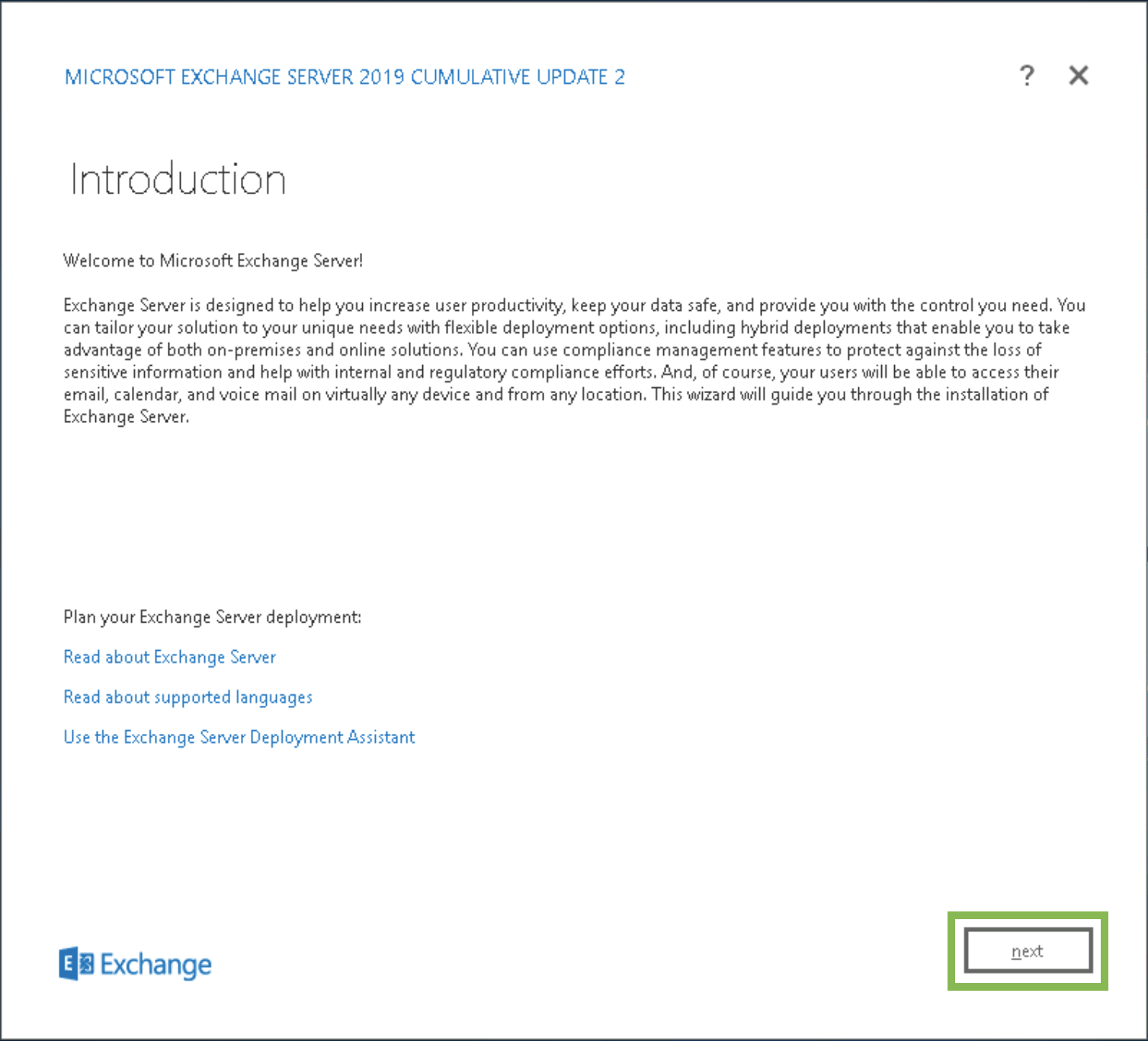Screen dimensions: 1148x1041
Task: Click Plan your Exchange Server deployment label
Action: coord(213,617)
